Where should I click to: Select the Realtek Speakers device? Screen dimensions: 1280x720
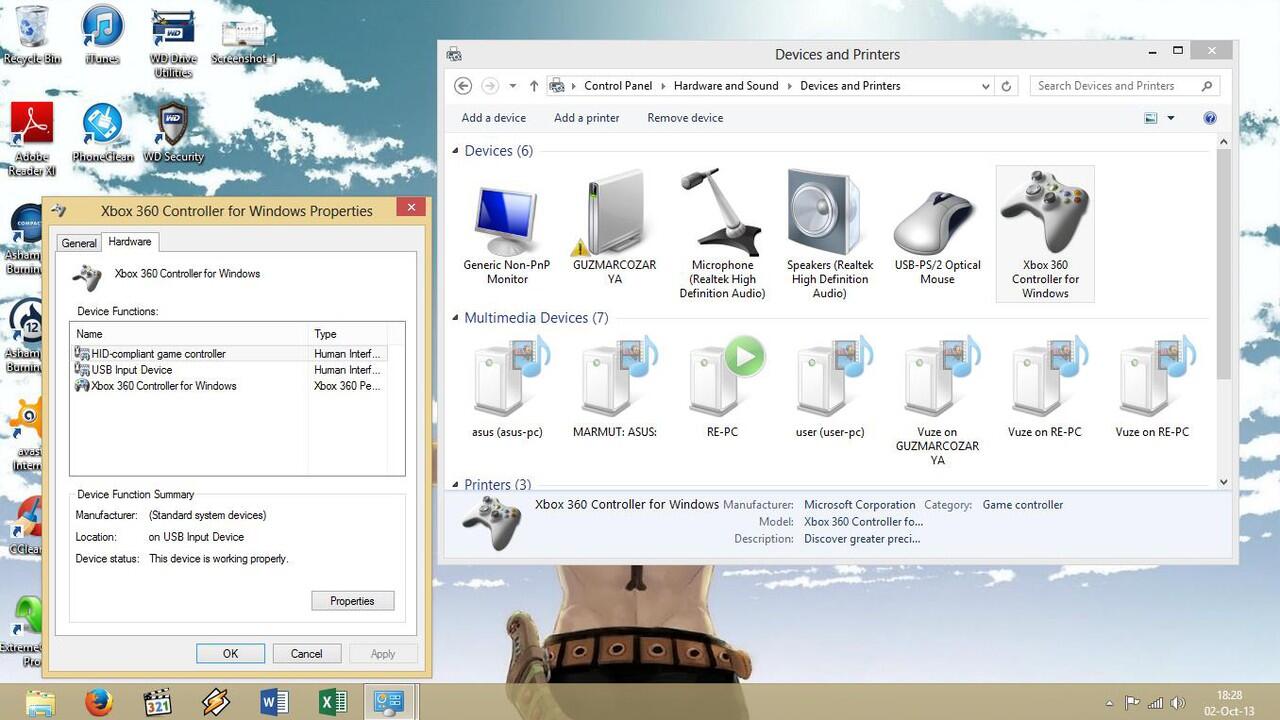830,236
